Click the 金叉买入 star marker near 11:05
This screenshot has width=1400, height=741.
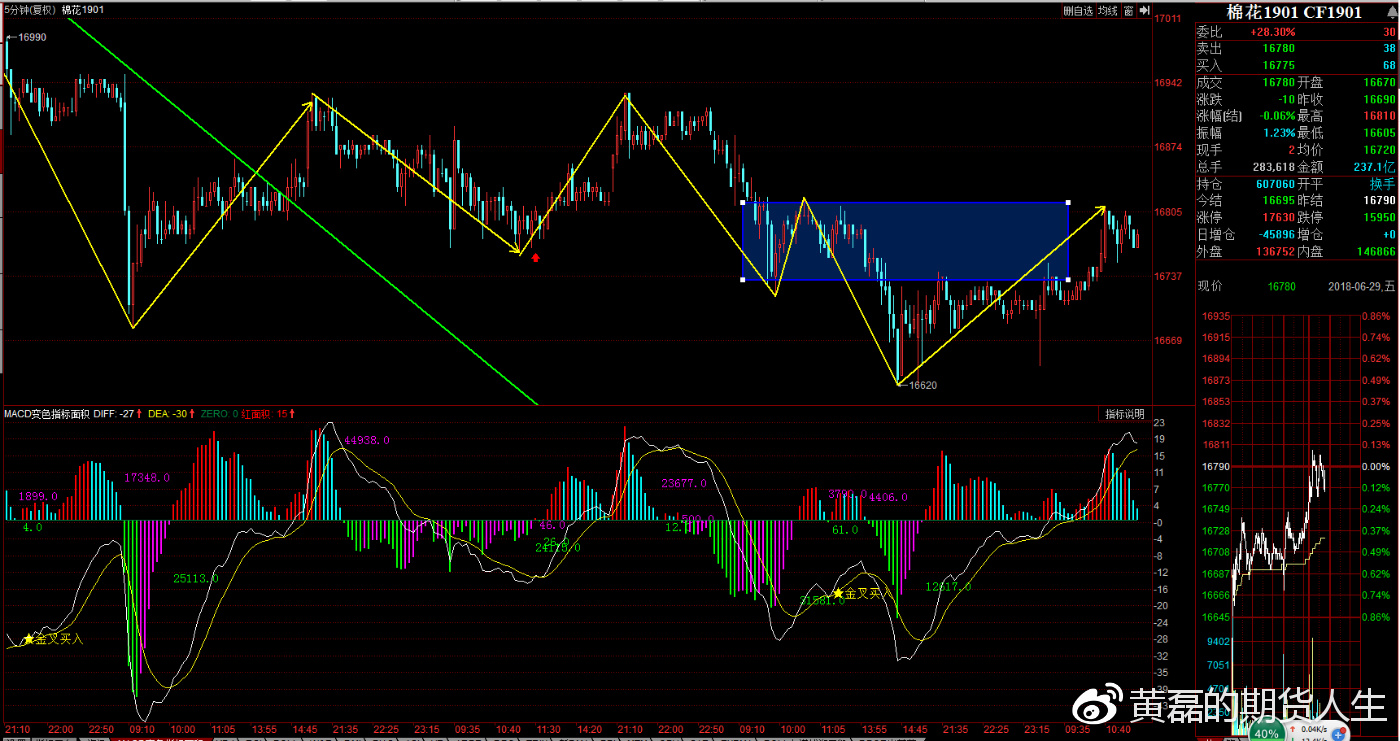pyautogui.click(x=838, y=593)
